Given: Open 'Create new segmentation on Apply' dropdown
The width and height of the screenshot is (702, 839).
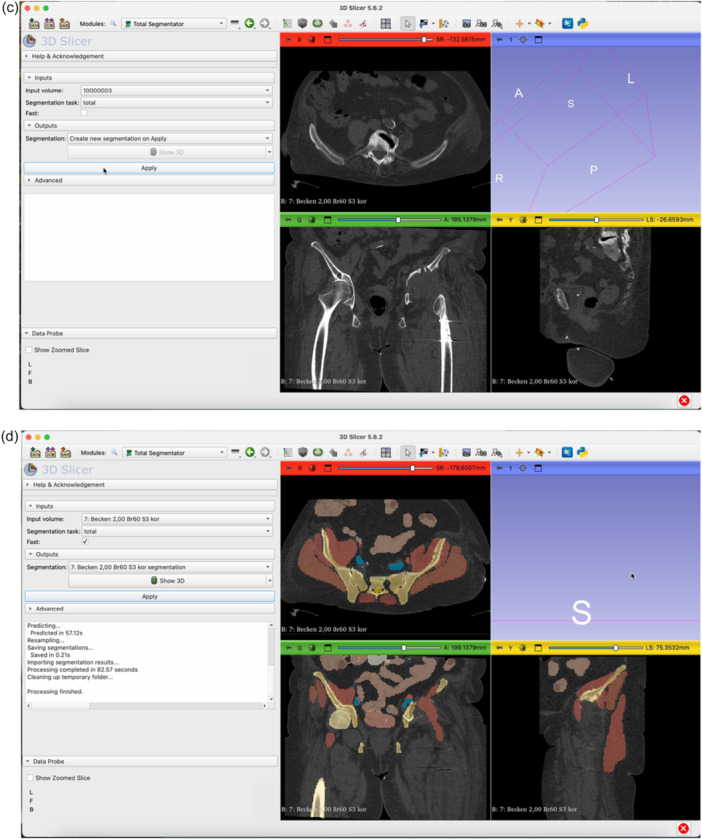Looking at the screenshot, I should (x=170, y=139).
